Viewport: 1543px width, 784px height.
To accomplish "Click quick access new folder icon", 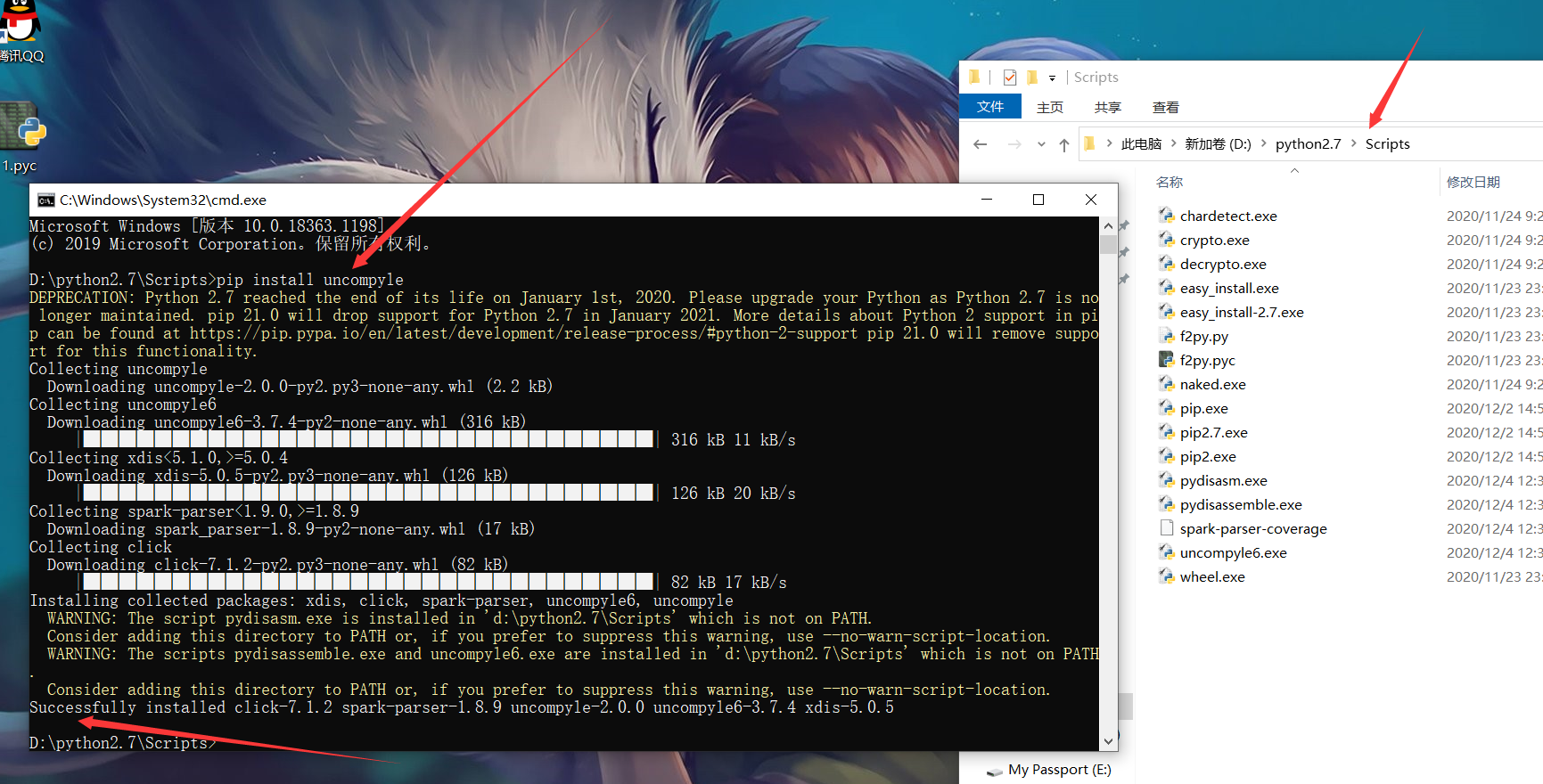I will (1032, 78).
